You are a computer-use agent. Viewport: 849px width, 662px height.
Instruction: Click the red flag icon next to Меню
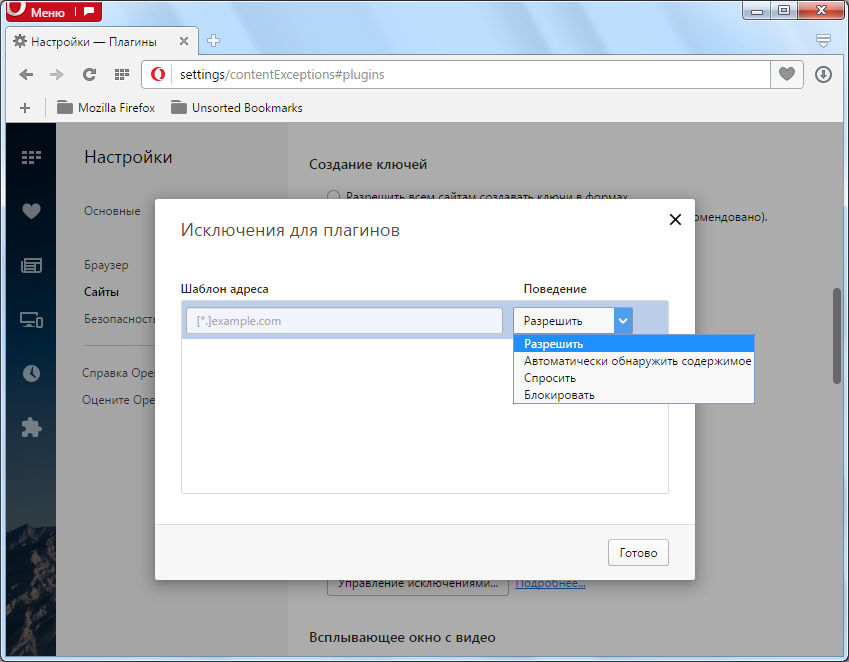(89, 10)
